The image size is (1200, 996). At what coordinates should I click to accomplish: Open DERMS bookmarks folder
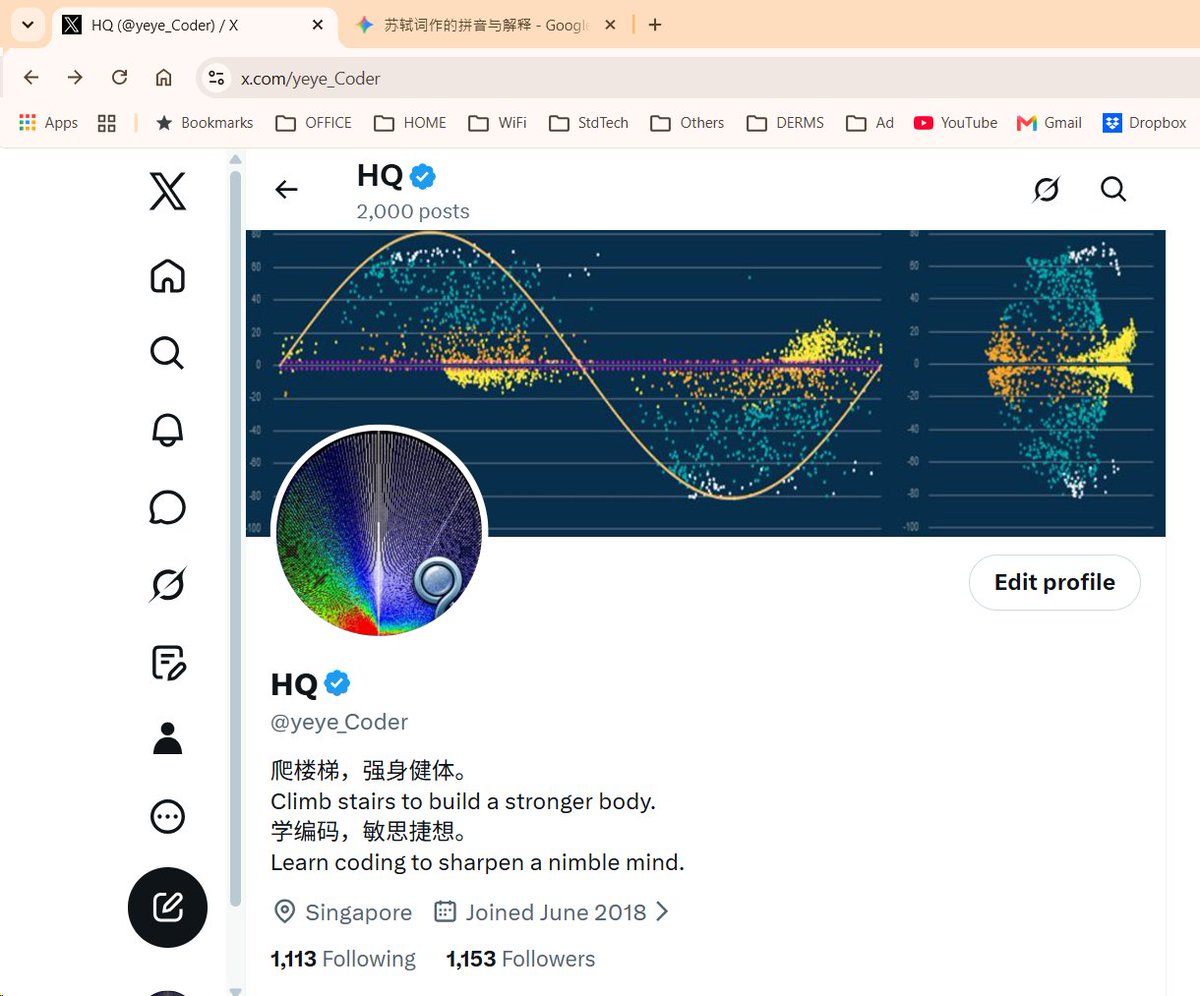point(785,122)
